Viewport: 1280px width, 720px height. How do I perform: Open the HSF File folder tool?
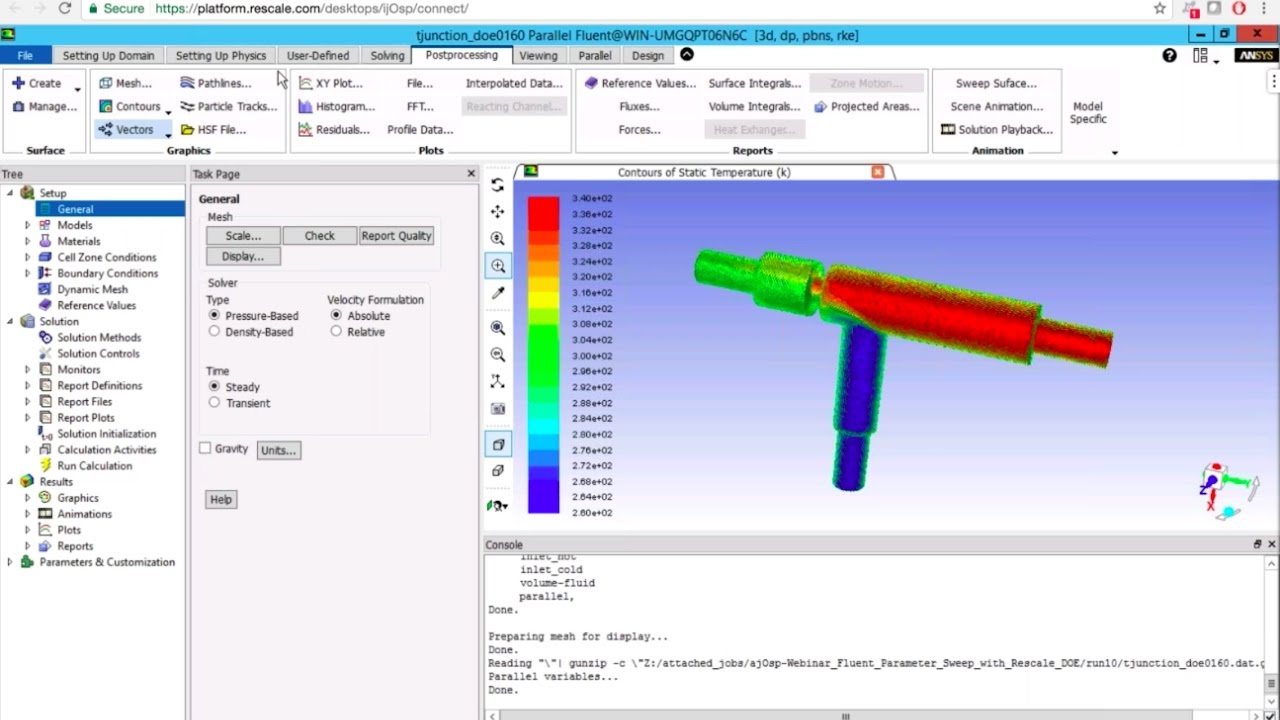pyautogui.click(x=213, y=129)
